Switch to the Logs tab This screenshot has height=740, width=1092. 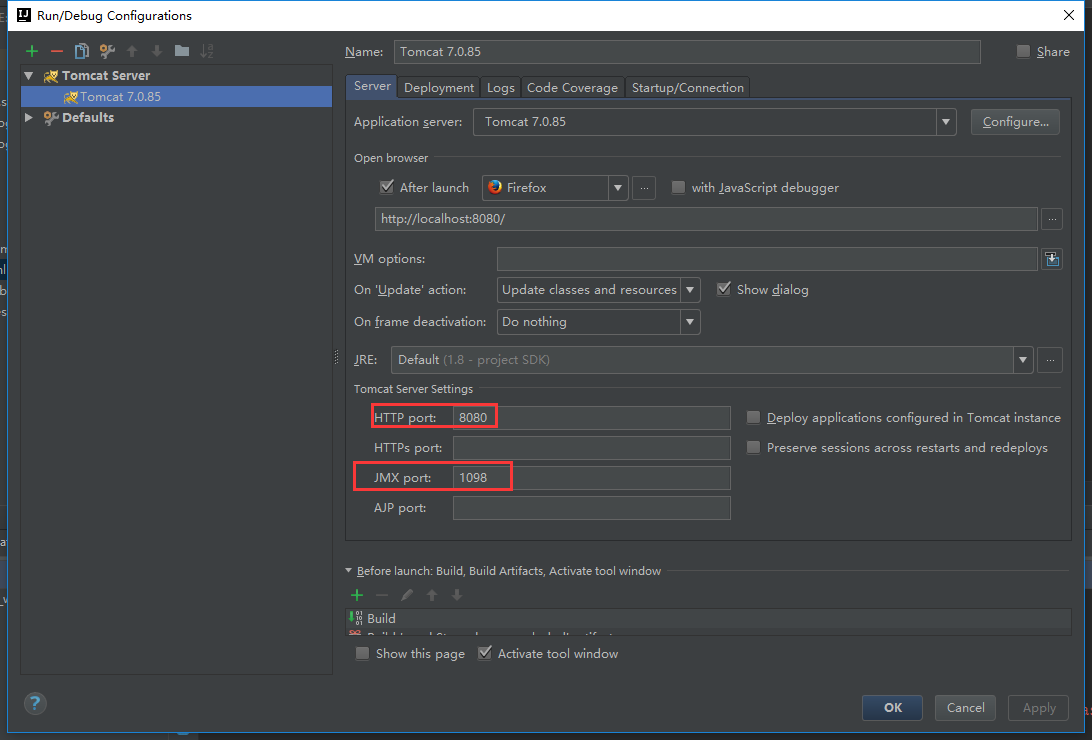point(501,88)
